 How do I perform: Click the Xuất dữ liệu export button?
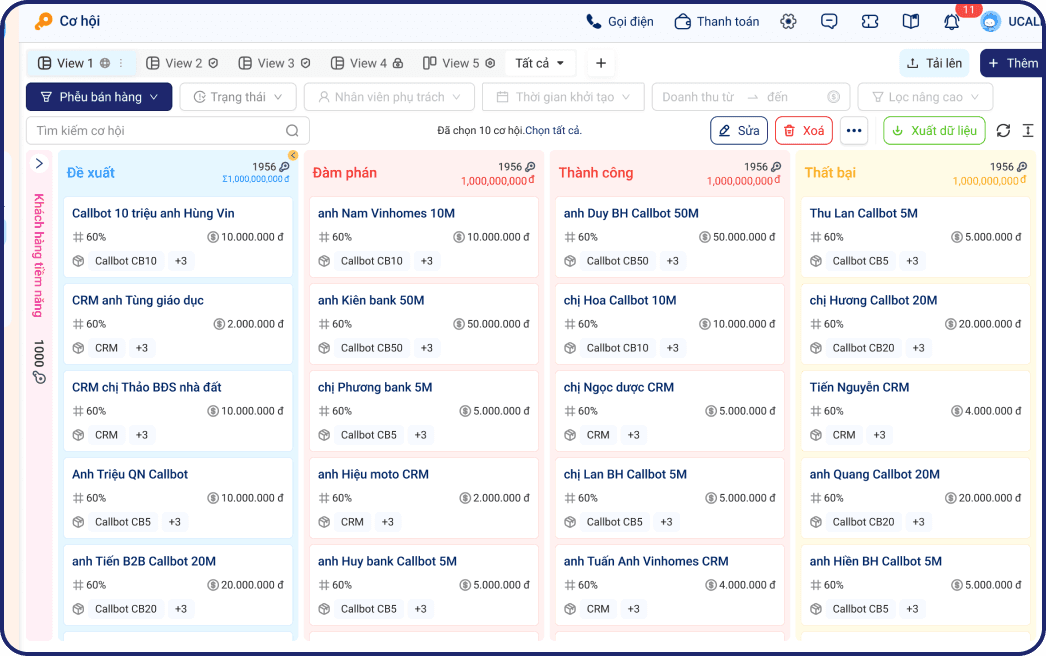tap(933, 130)
